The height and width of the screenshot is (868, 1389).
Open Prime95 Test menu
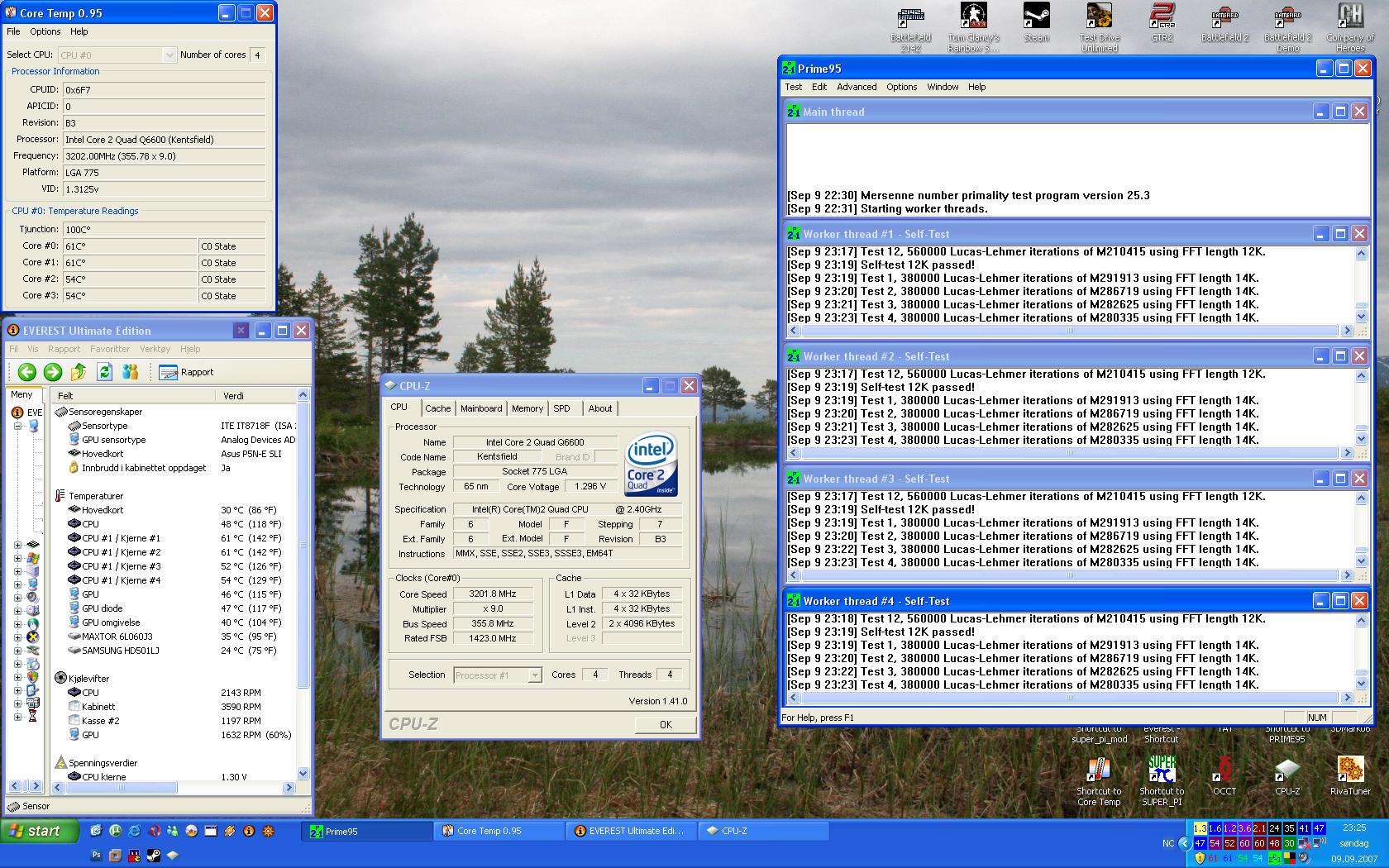point(794,87)
